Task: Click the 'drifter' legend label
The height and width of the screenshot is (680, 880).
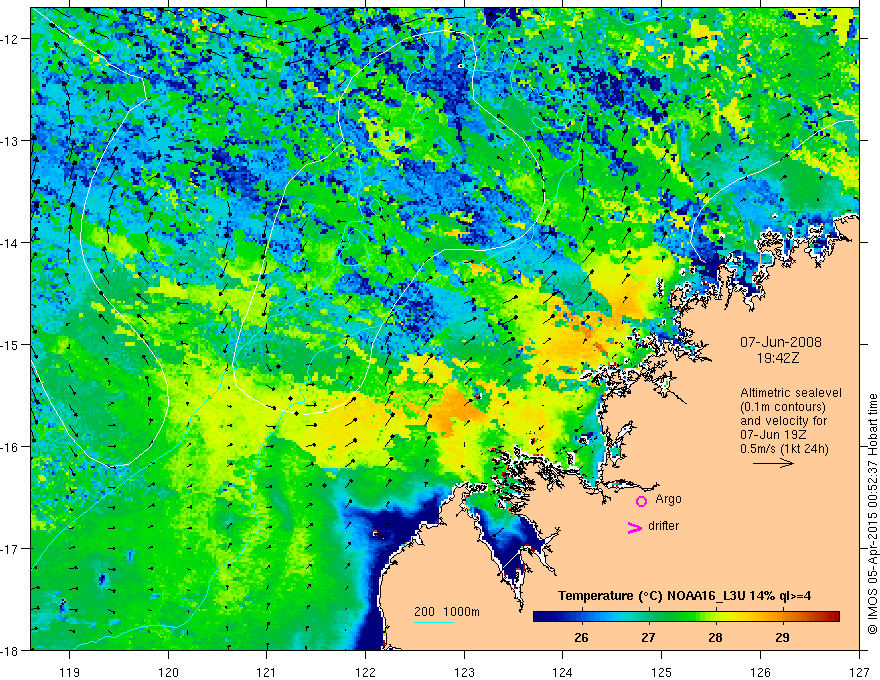Action: 663,526
